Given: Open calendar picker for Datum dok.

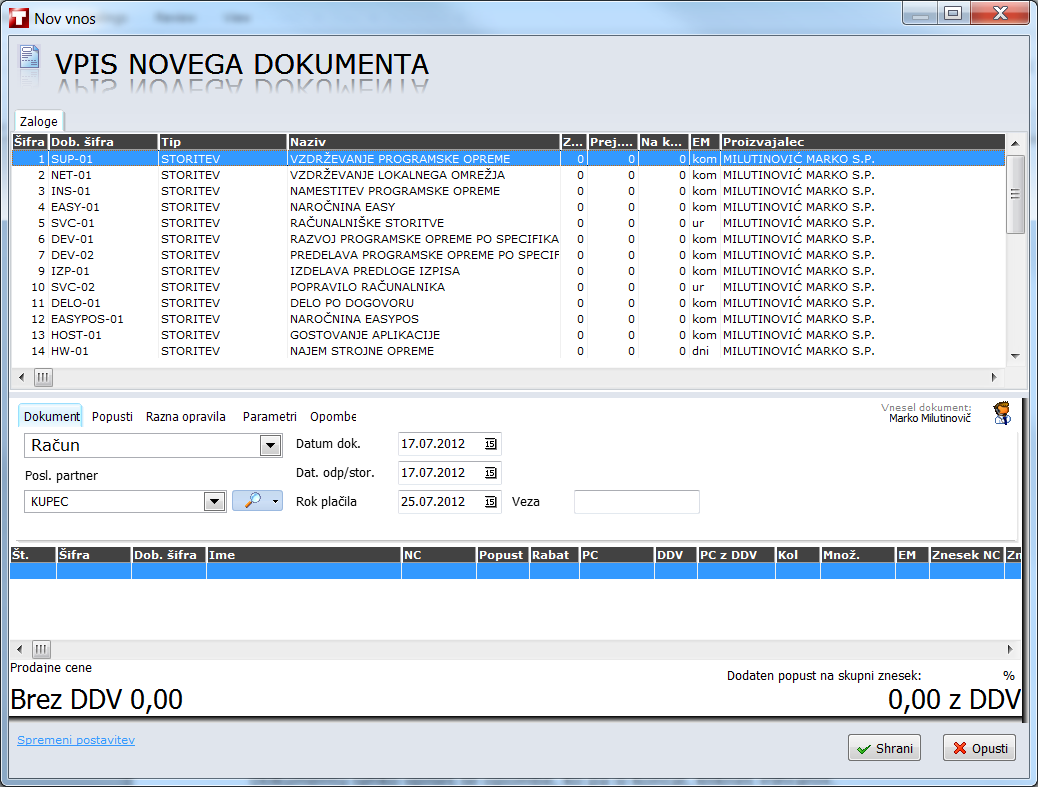Looking at the screenshot, I should click(x=491, y=444).
